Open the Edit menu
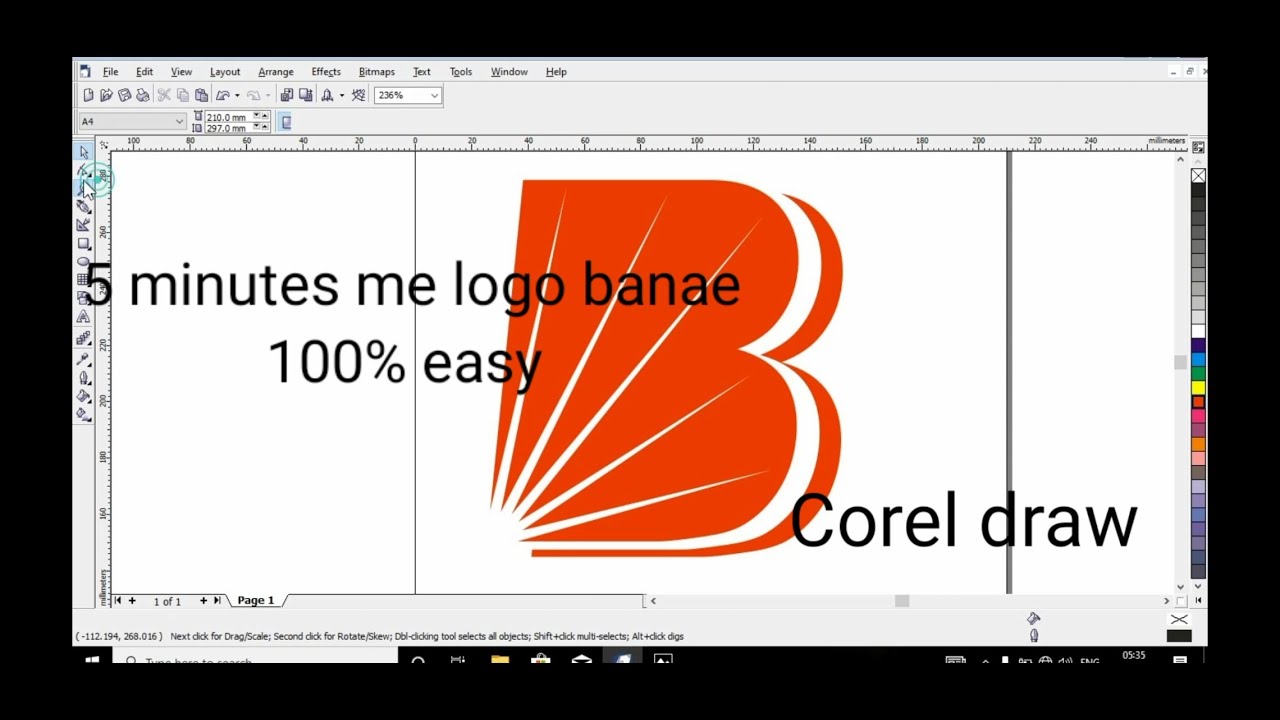 pos(145,72)
